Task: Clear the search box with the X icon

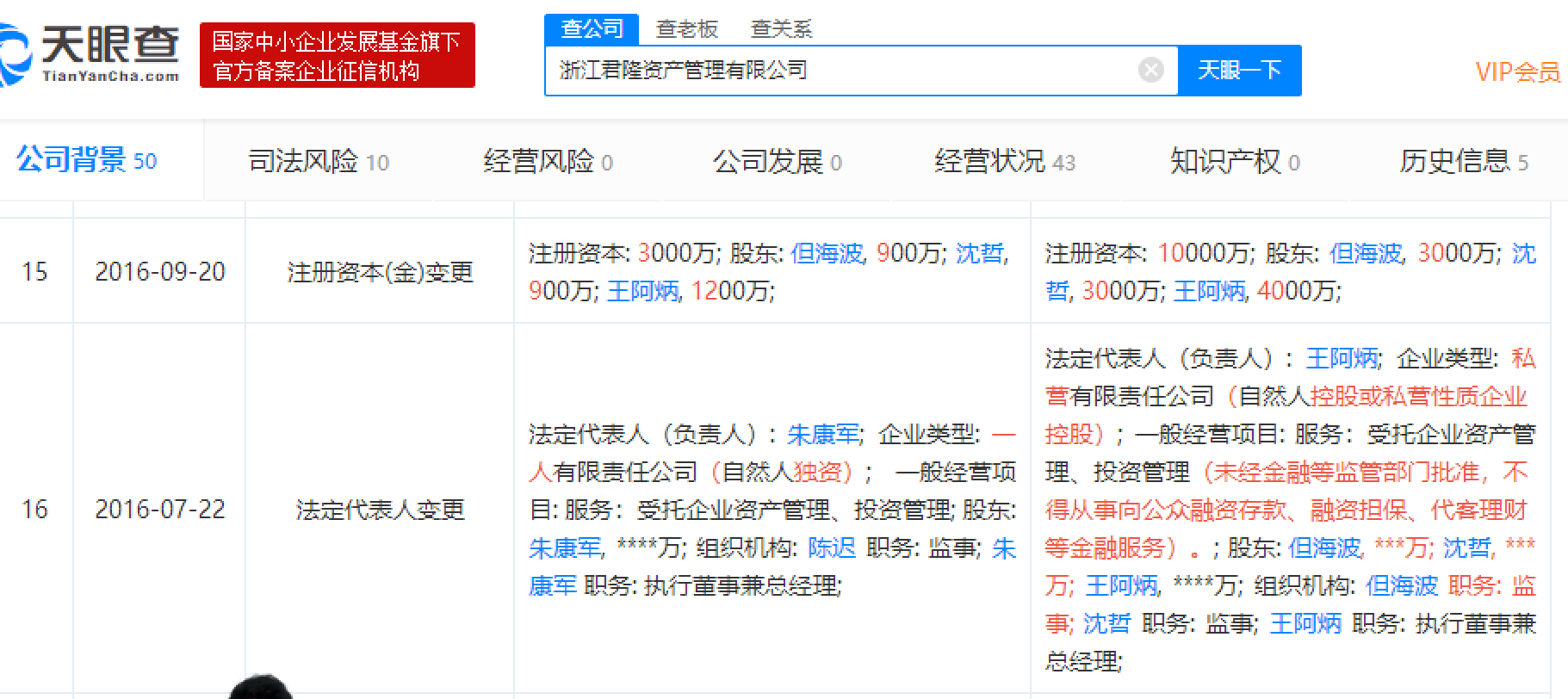Action: pos(1151,70)
